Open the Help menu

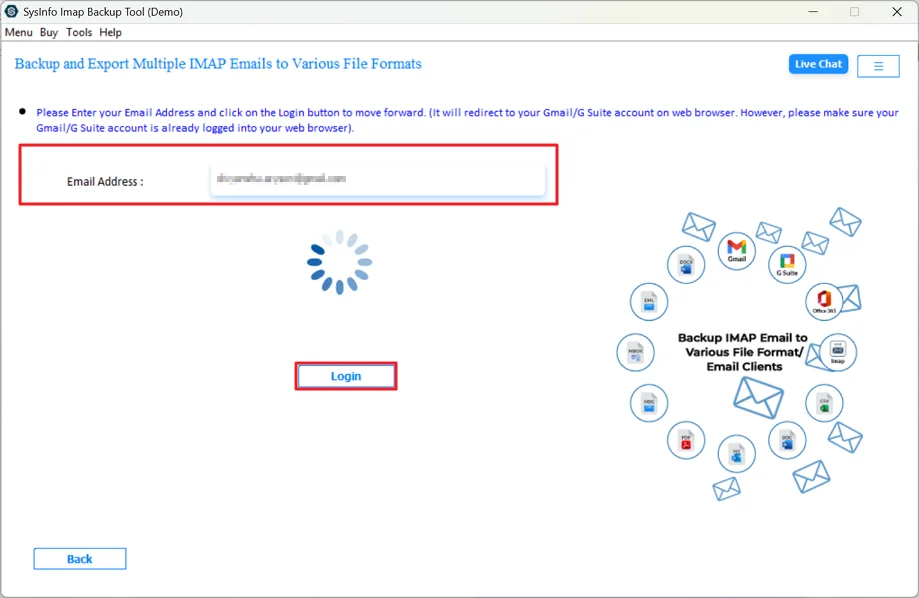(x=110, y=32)
